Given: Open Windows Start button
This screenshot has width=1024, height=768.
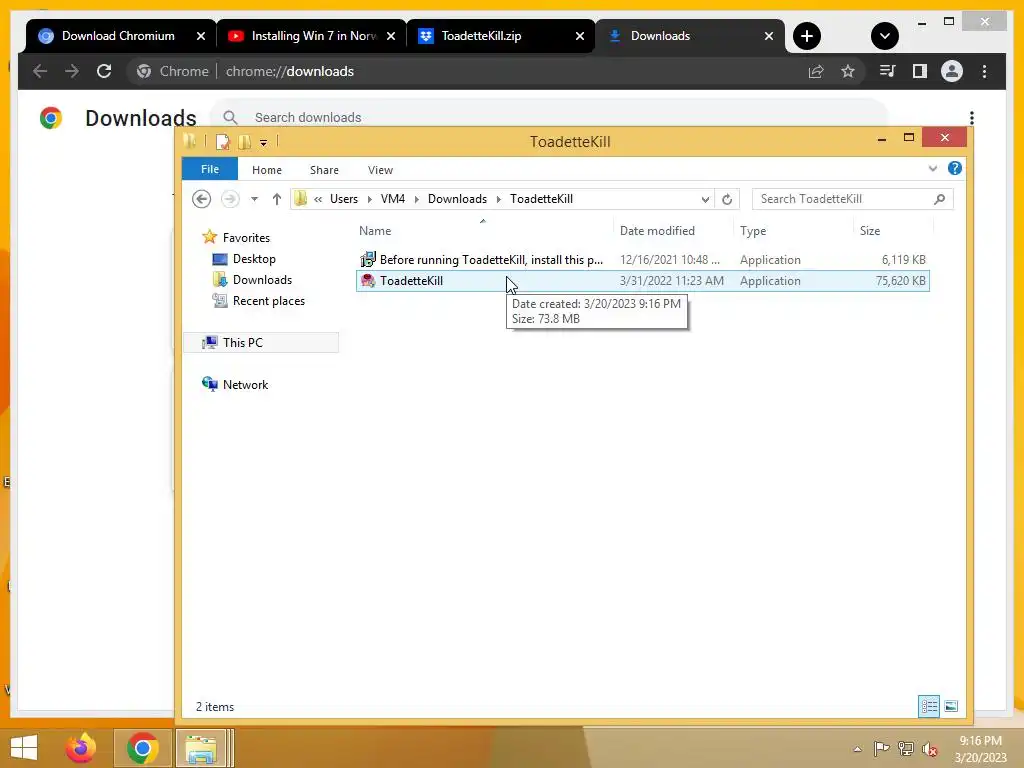Looking at the screenshot, I should click(x=24, y=748).
